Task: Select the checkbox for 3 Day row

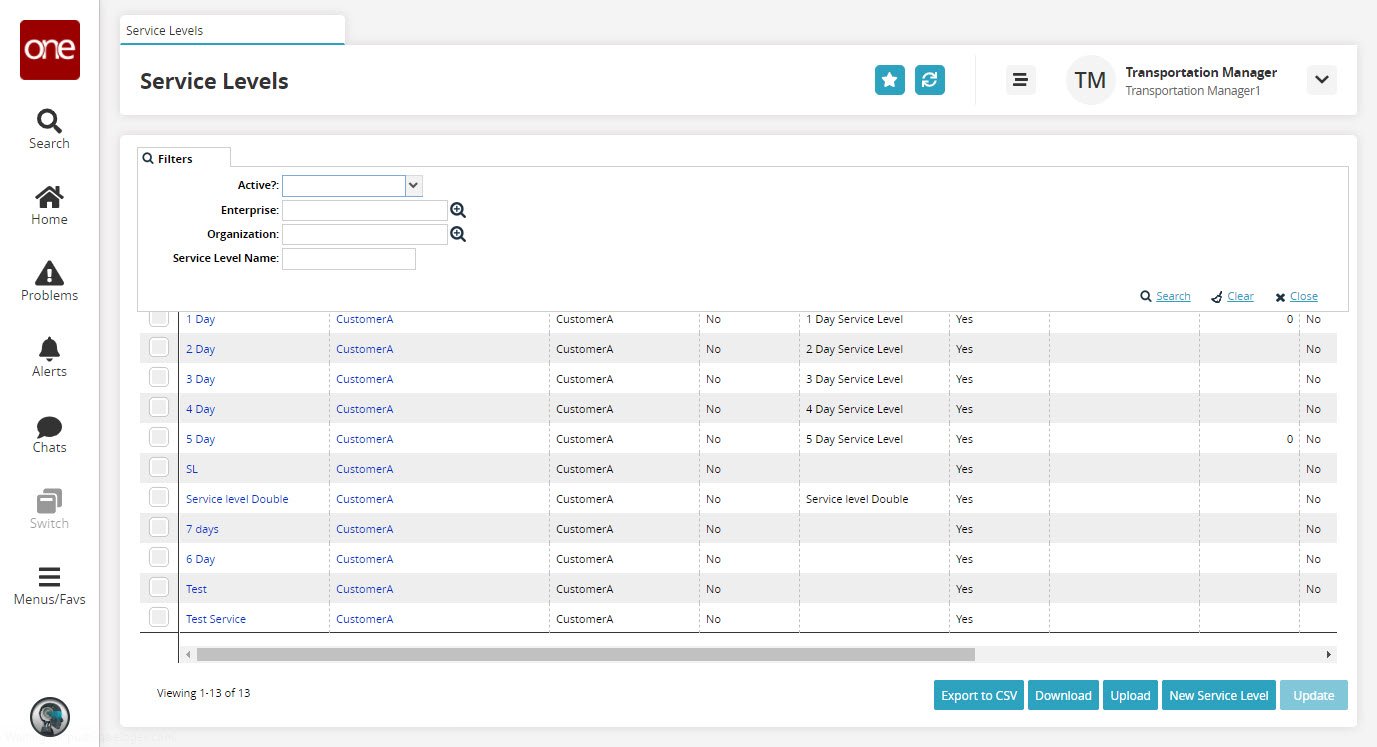Action: coord(159,378)
